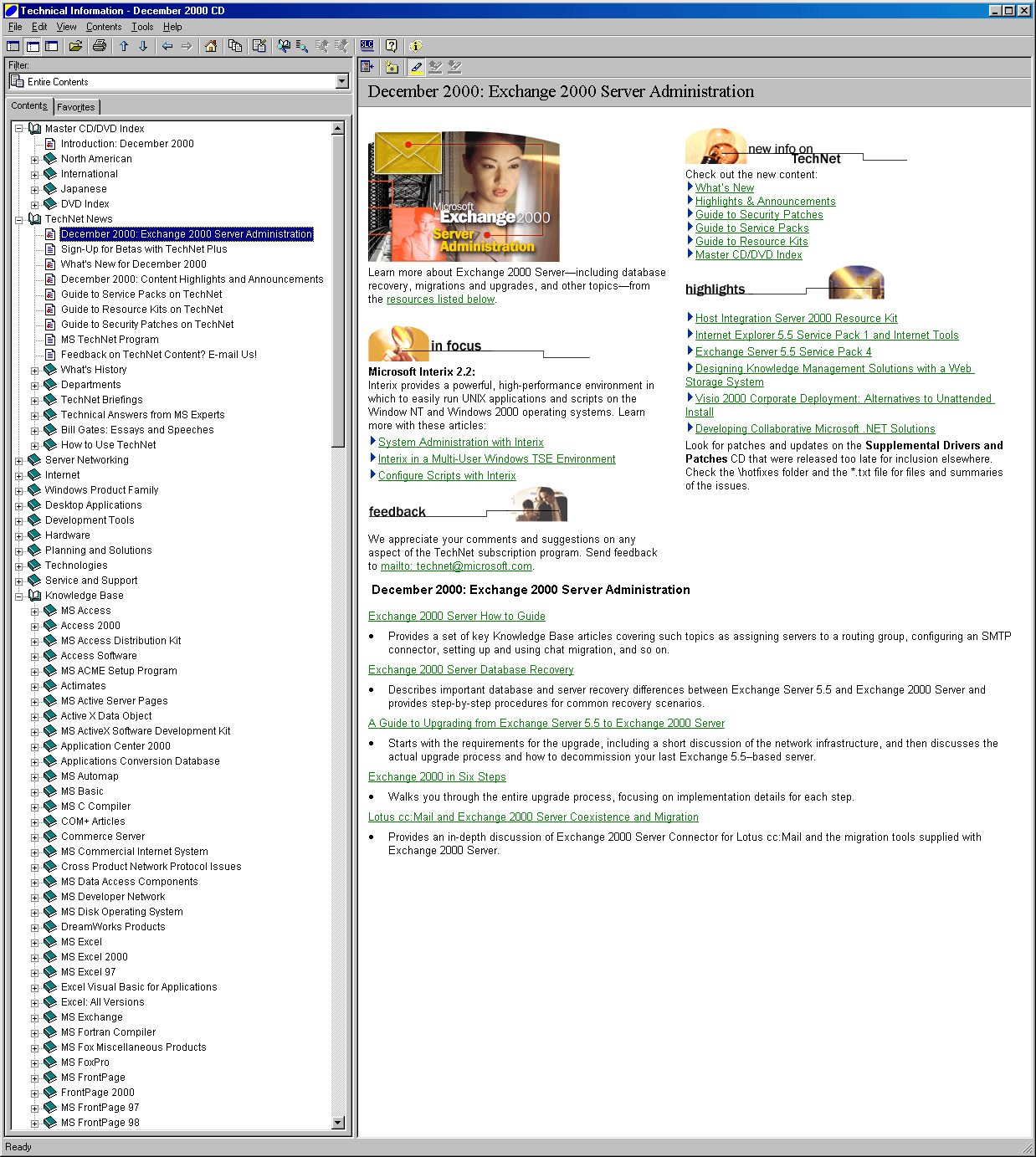
Task: Follow the What's New link
Action: (725, 188)
